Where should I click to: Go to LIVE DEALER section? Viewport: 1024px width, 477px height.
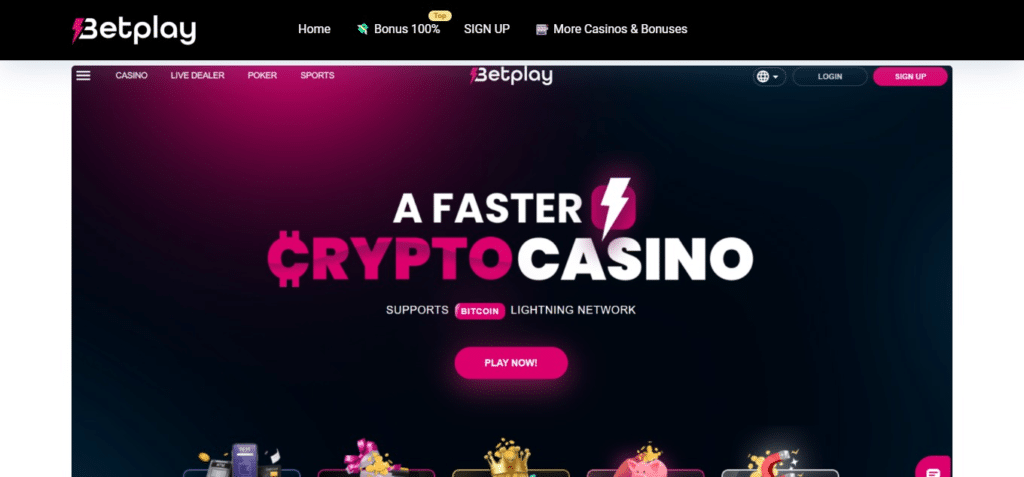point(197,75)
